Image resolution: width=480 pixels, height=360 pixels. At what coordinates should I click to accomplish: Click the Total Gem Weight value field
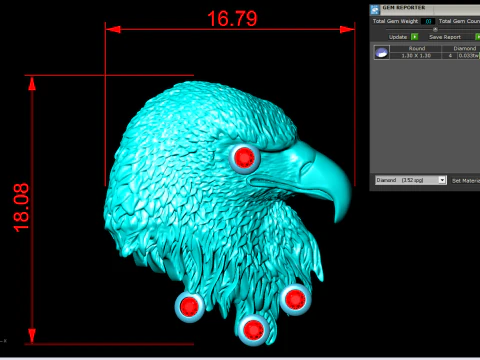(x=428, y=21)
